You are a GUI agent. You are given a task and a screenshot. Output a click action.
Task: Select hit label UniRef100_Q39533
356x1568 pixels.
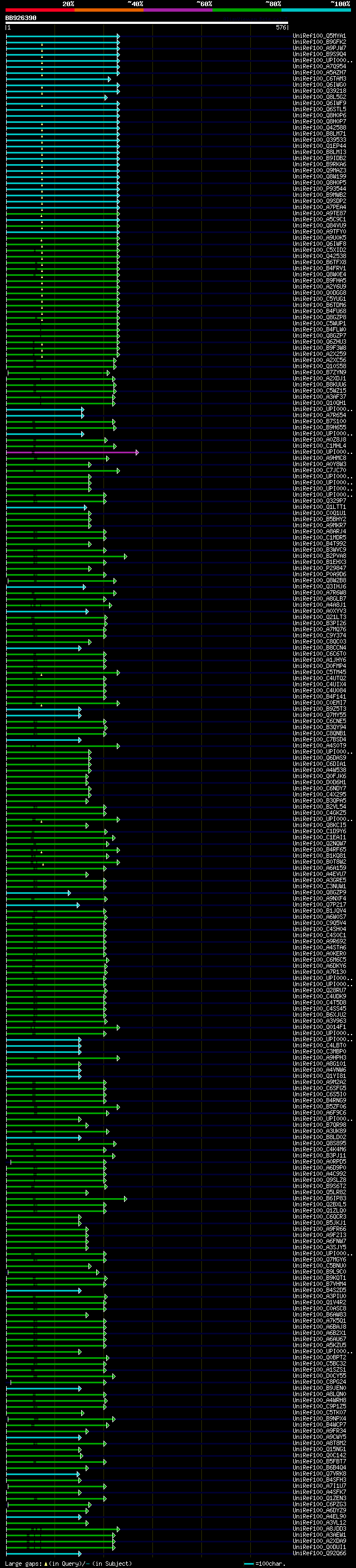coord(319,140)
